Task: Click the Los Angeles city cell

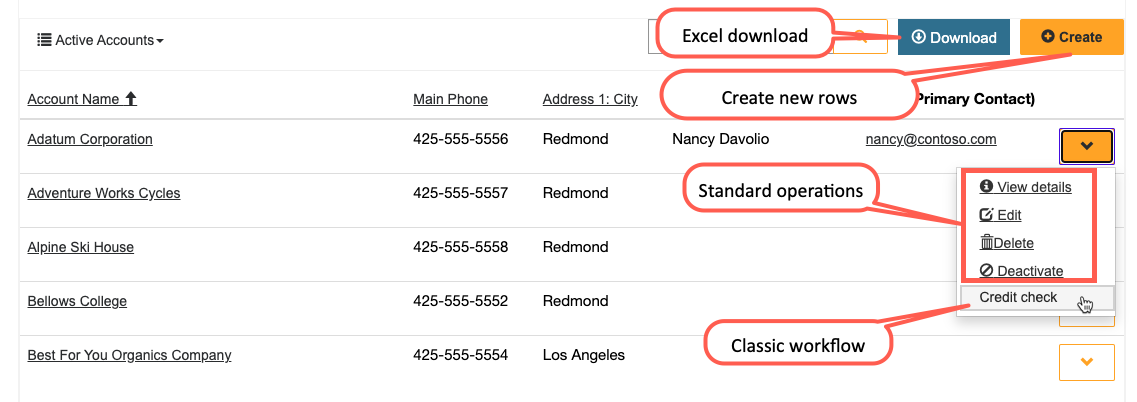Action: [584, 356]
